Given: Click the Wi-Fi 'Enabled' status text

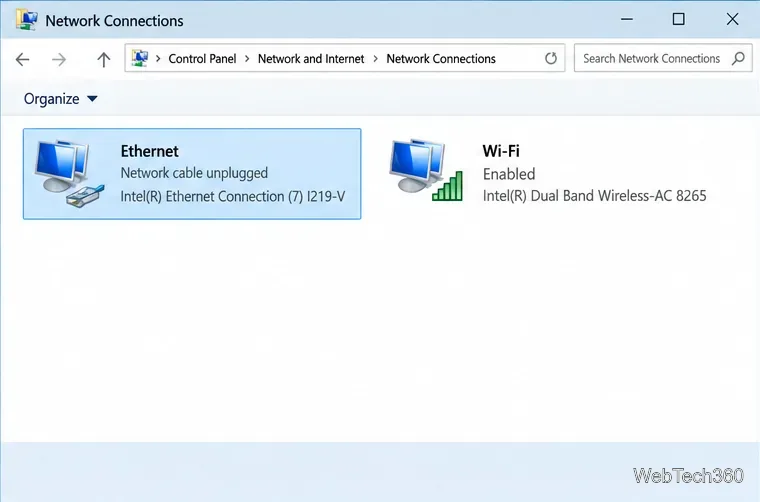Looking at the screenshot, I should [509, 174].
